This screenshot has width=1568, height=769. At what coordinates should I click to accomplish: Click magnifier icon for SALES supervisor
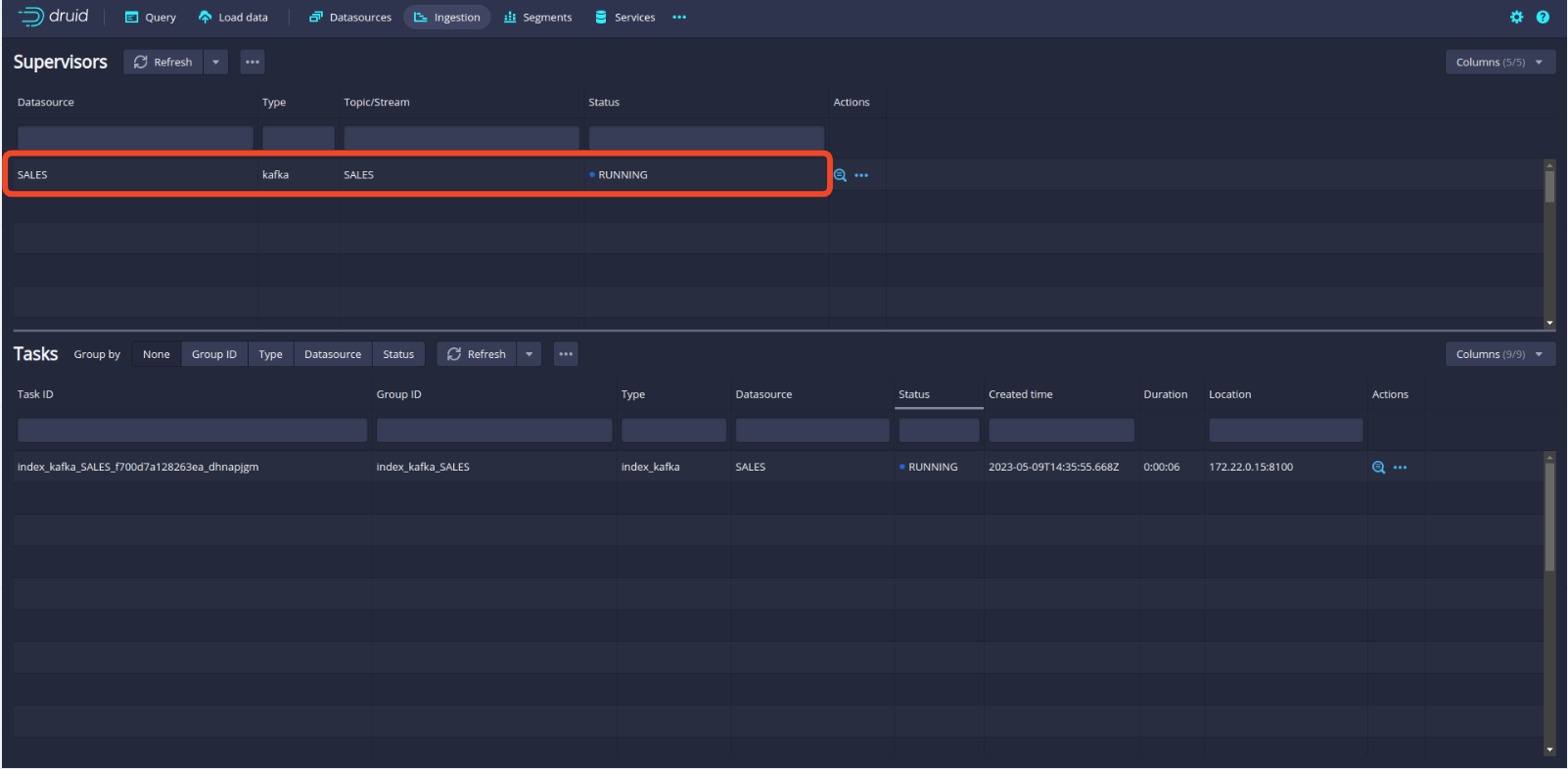coord(840,175)
